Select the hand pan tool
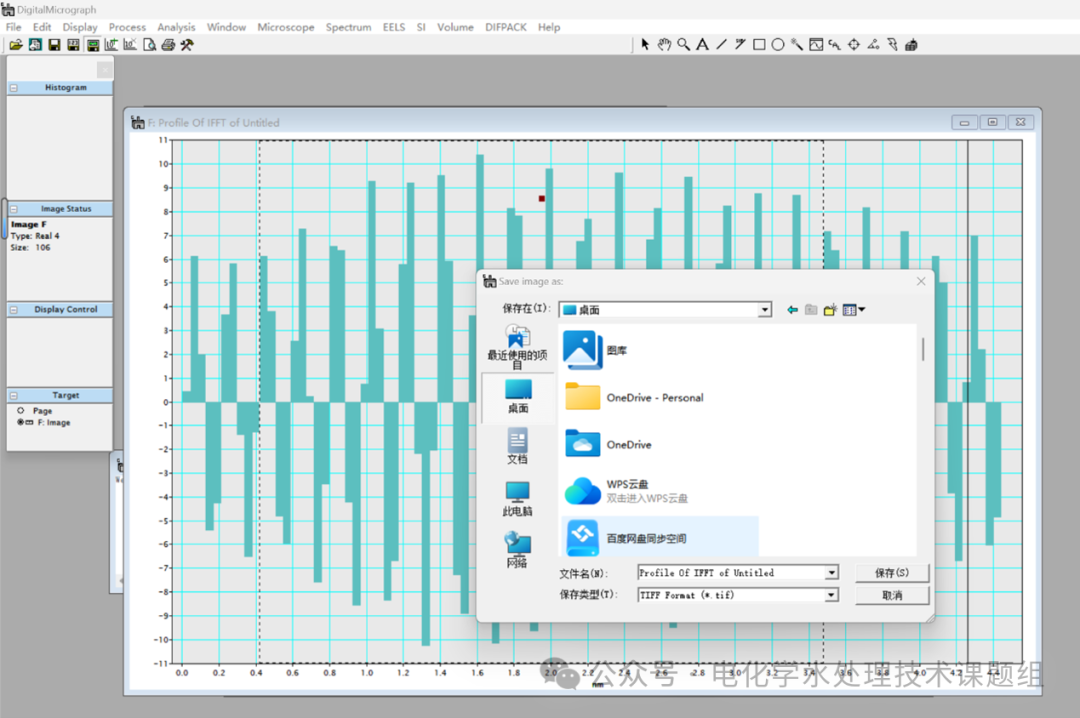 tap(664, 44)
